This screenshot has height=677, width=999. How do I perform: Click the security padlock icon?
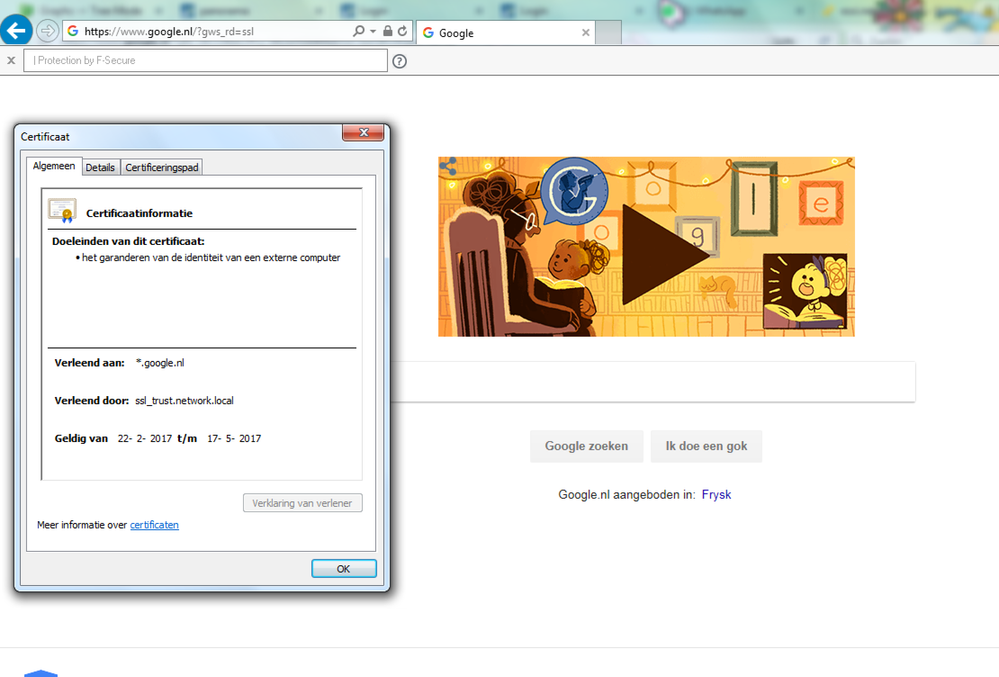[387, 31]
